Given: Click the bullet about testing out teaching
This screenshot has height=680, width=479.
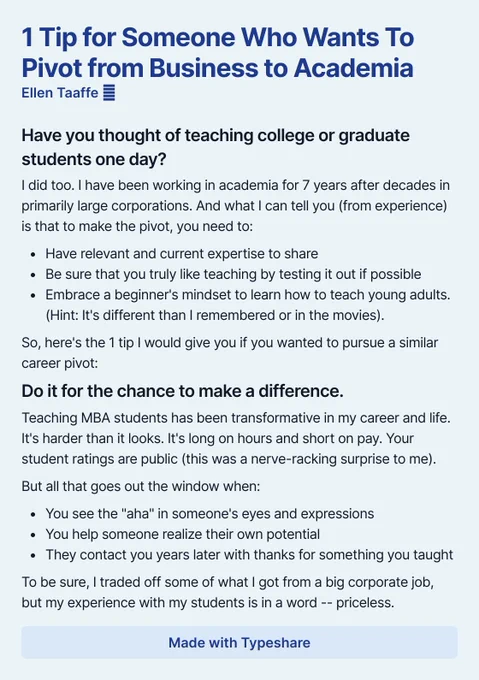Looking at the screenshot, I should [x=233, y=274].
